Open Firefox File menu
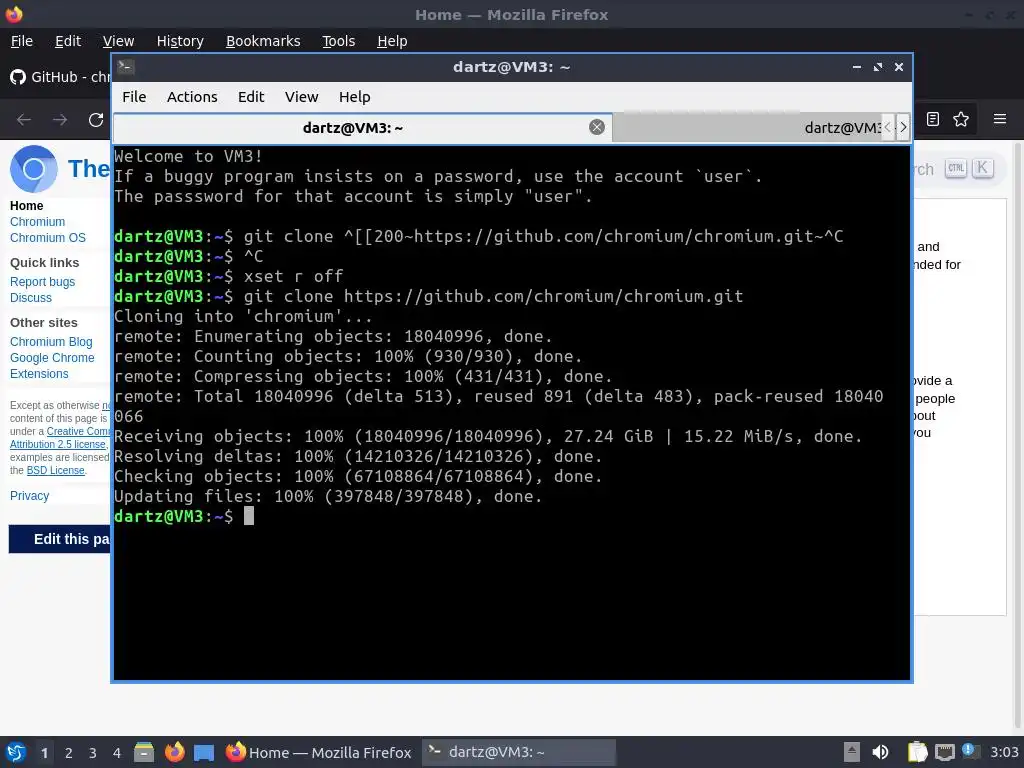1024x768 pixels. 22,41
